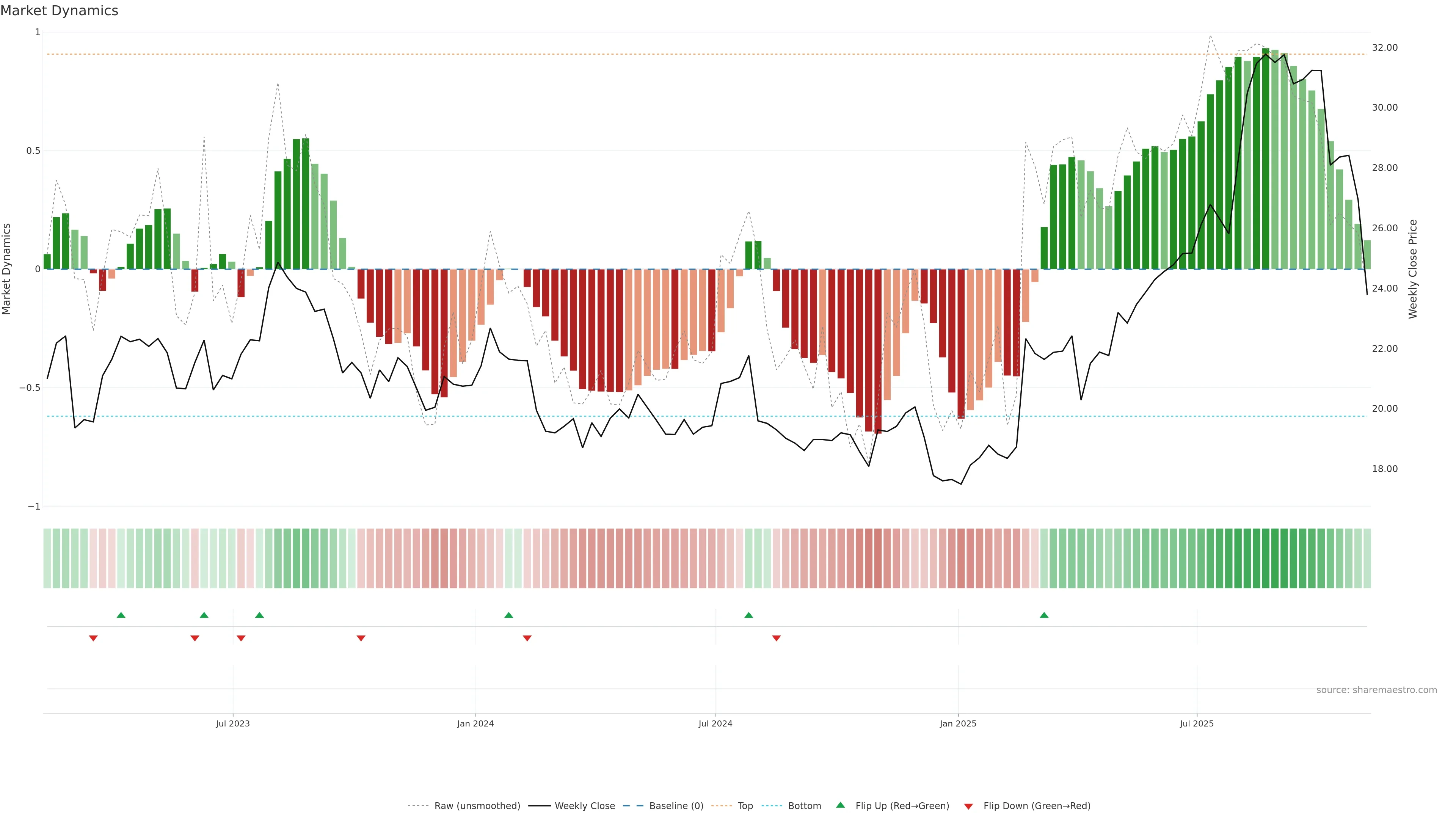The image size is (1456, 819).
Task: Click the last red flip-down triangle marker
Action: click(776, 638)
